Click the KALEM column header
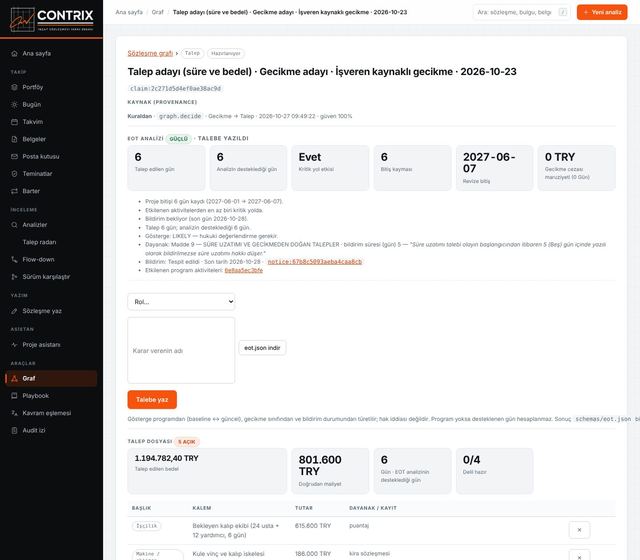 202,508
